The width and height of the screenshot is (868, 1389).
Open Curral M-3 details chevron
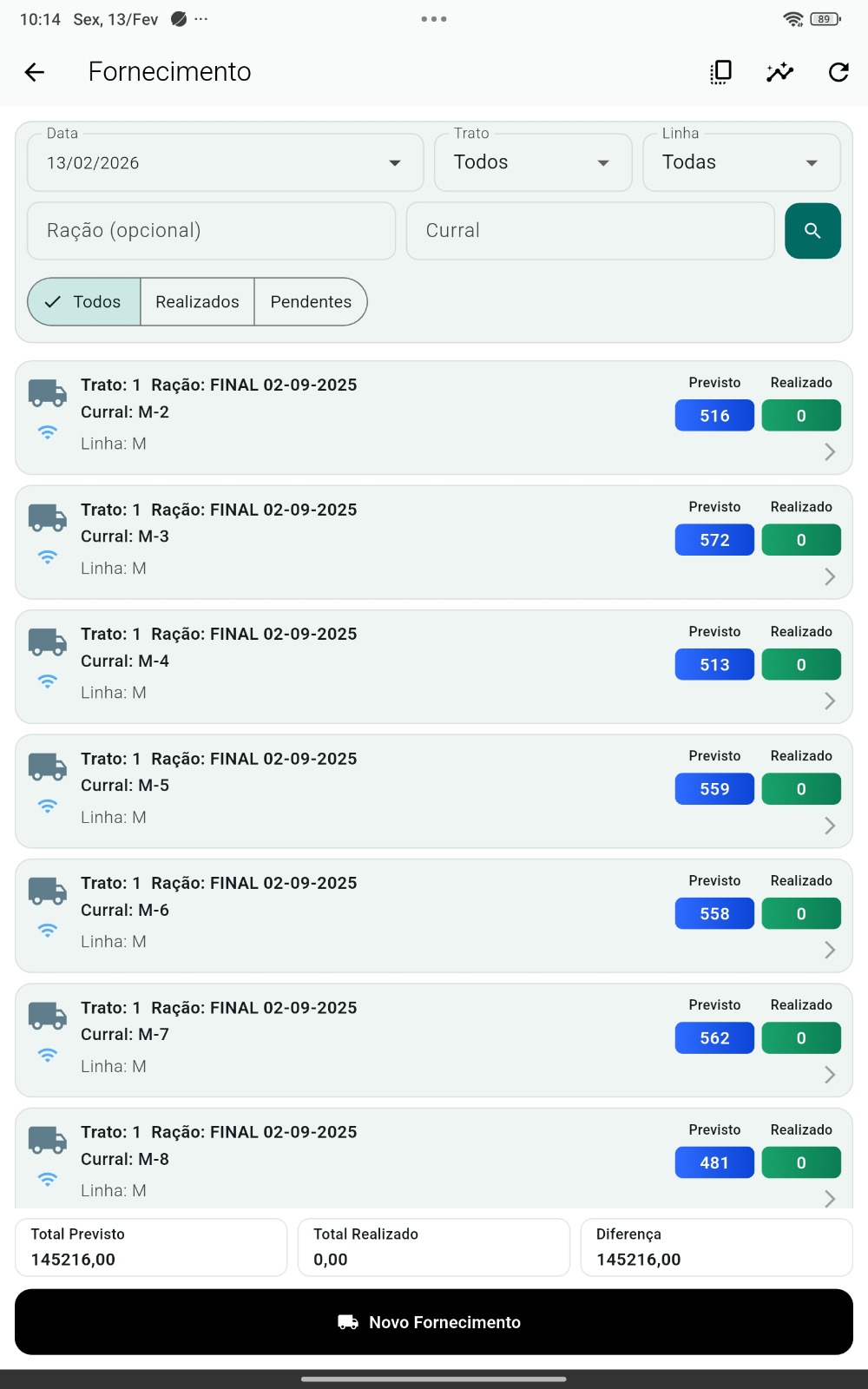830,576
